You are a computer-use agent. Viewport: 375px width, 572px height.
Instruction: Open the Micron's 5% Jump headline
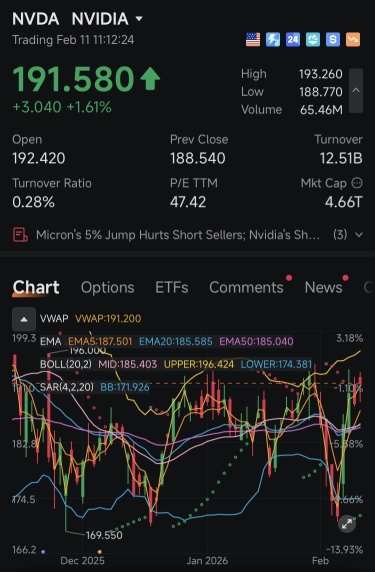coord(178,235)
